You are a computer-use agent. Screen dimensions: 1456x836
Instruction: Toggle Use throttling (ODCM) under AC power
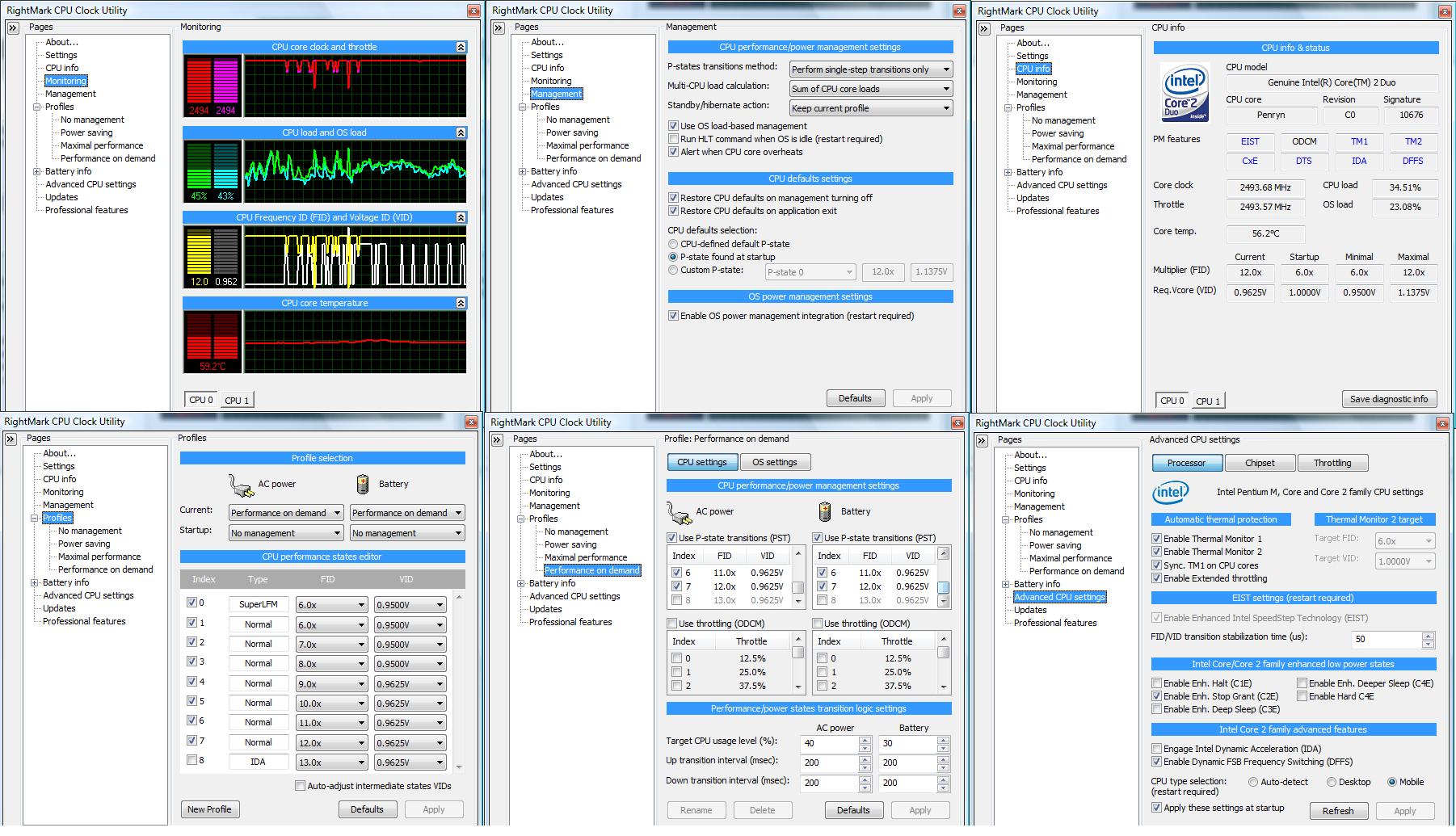pos(671,624)
